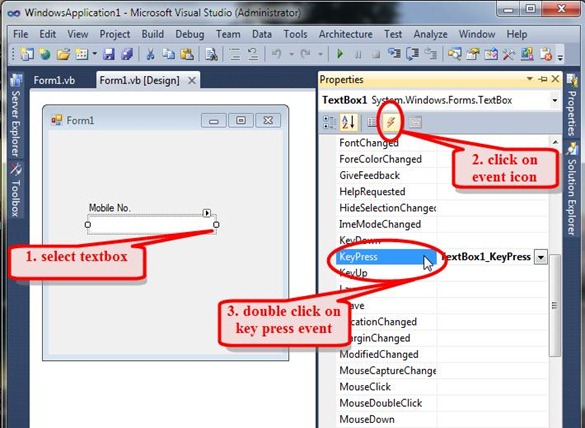The image size is (585, 428).
Task: Click the Find in Files icon
Action: [x=211, y=54]
